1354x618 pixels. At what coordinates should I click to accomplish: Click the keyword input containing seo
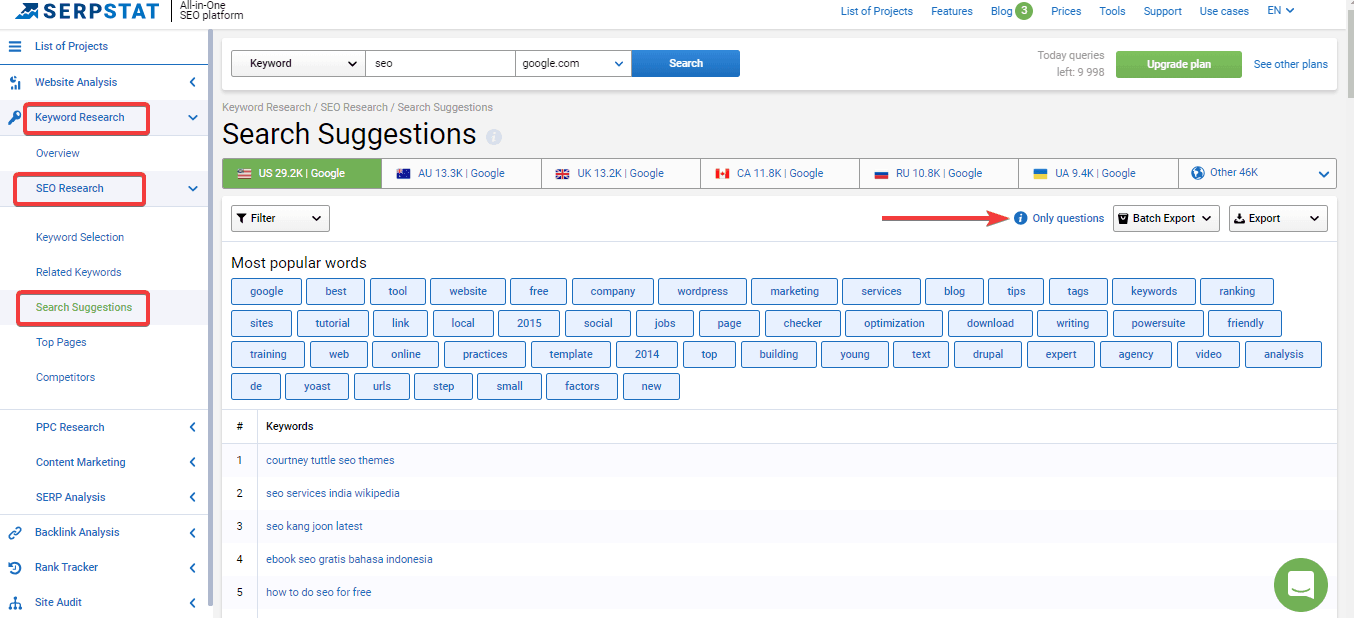[440, 62]
